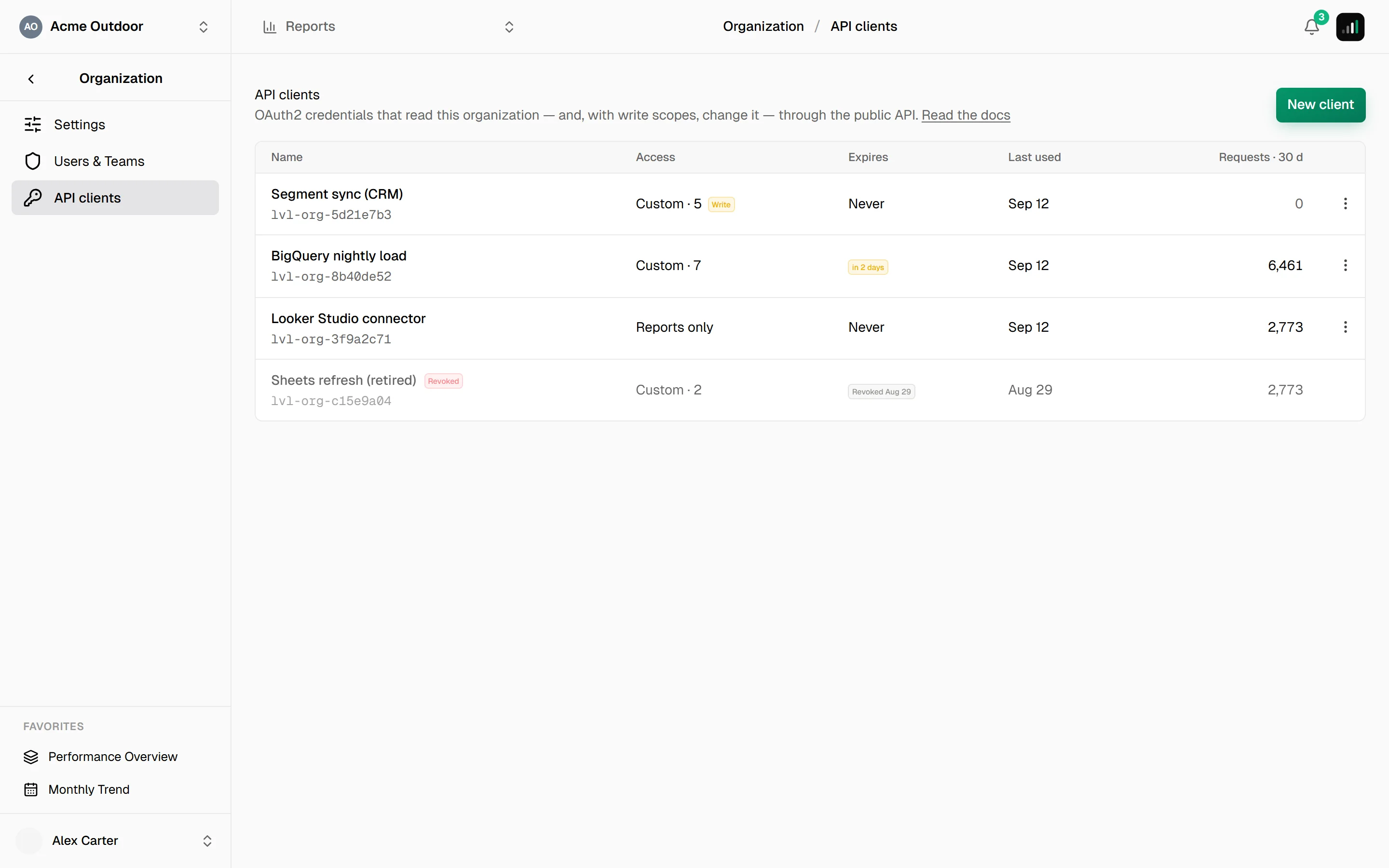Click the Reports bar chart icon
Viewport: 1389px width, 868px height.
270,27
